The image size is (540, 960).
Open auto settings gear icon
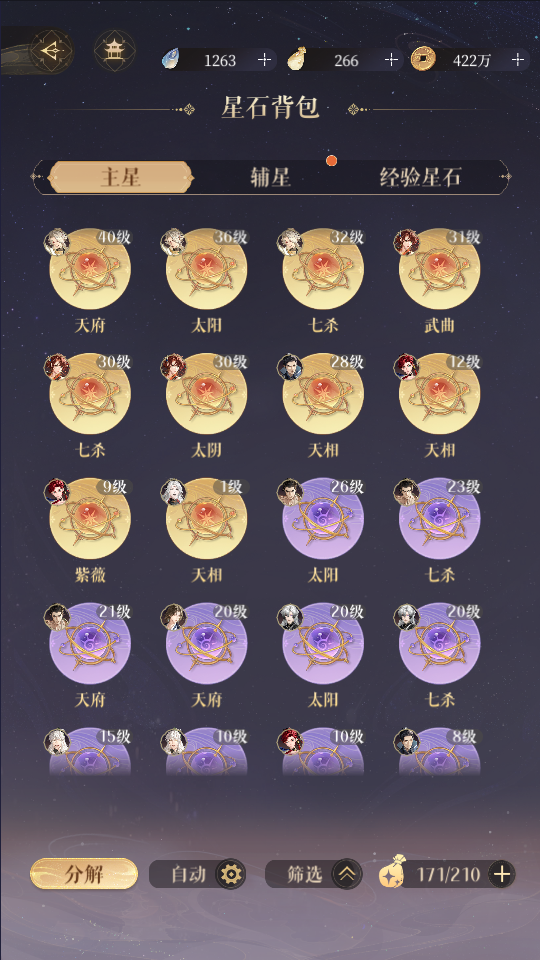pos(231,874)
